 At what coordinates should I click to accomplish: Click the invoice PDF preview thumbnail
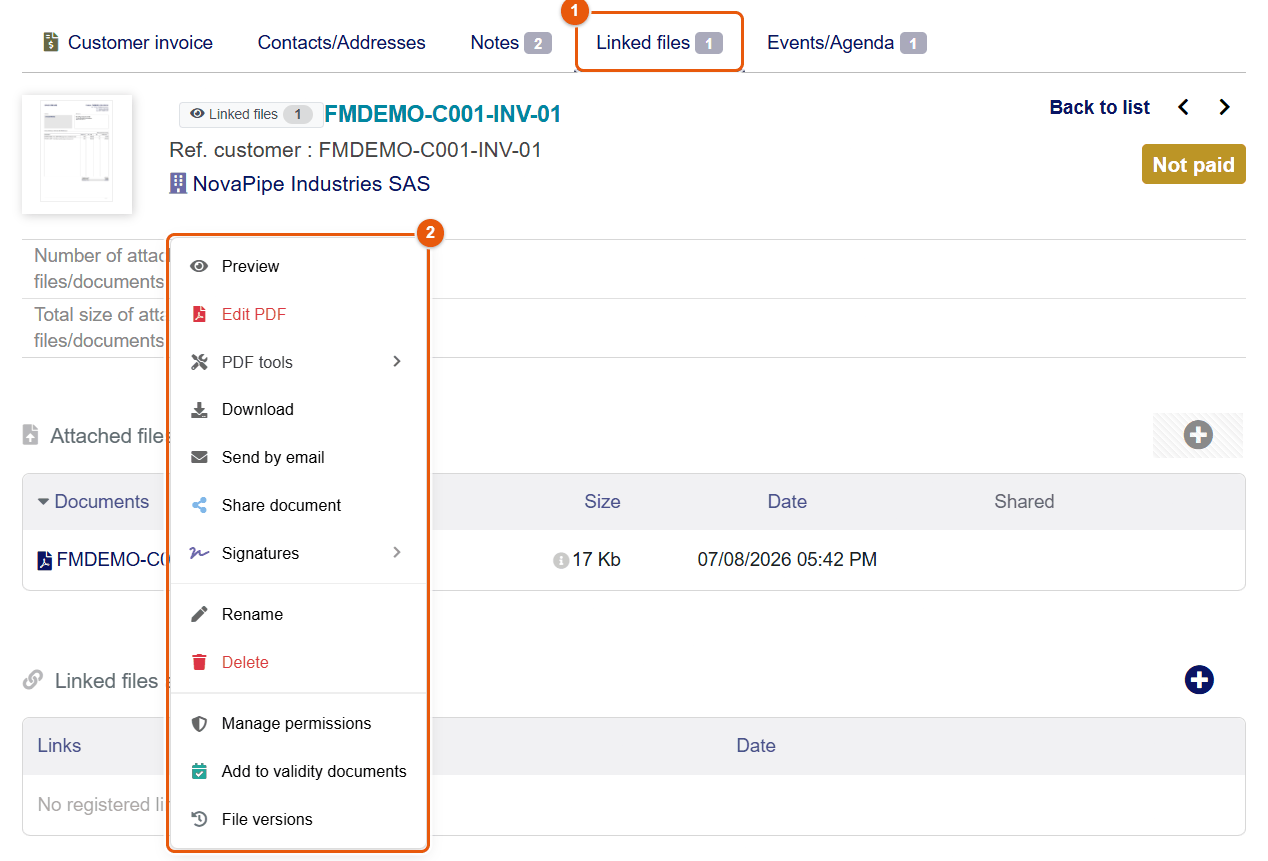[x=77, y=154]
